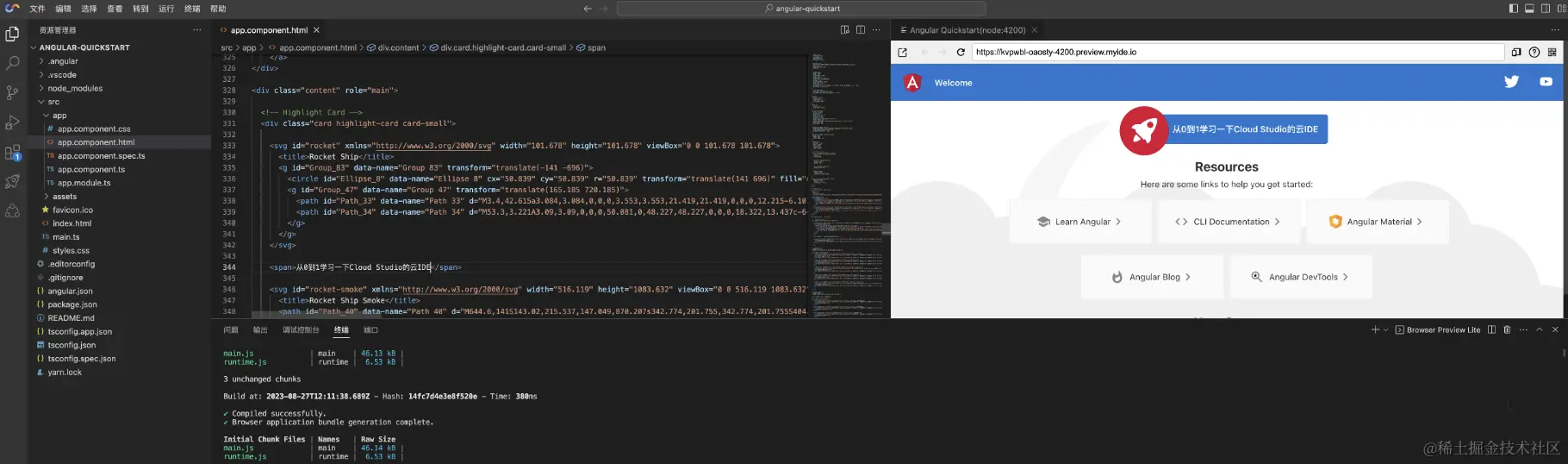Image resolution: width=1568 pixels, height=464 pixels.
Task: Click the Learn Angular card
Action: (1080, 222)
